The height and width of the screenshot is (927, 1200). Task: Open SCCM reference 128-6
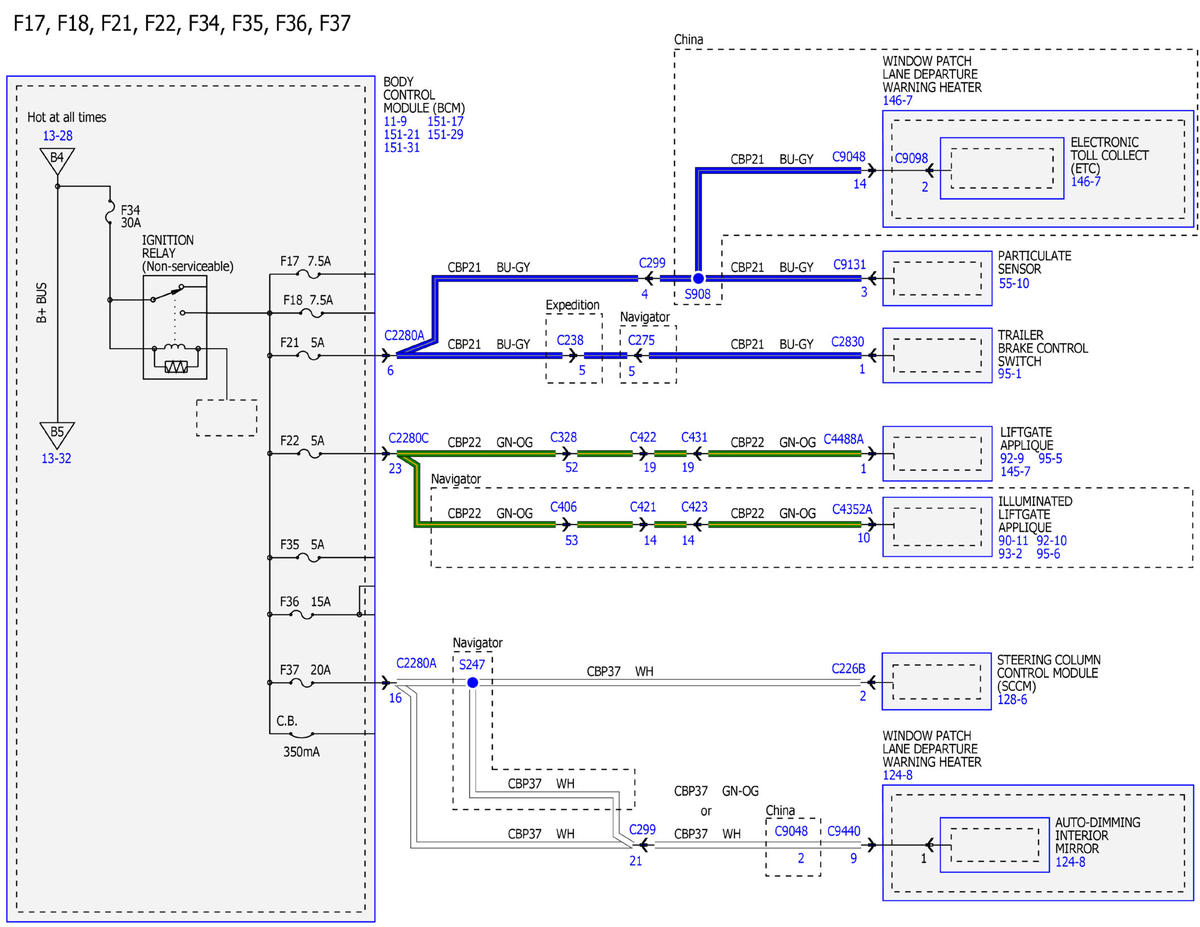pyautogui.click(x=1013, y=700)
